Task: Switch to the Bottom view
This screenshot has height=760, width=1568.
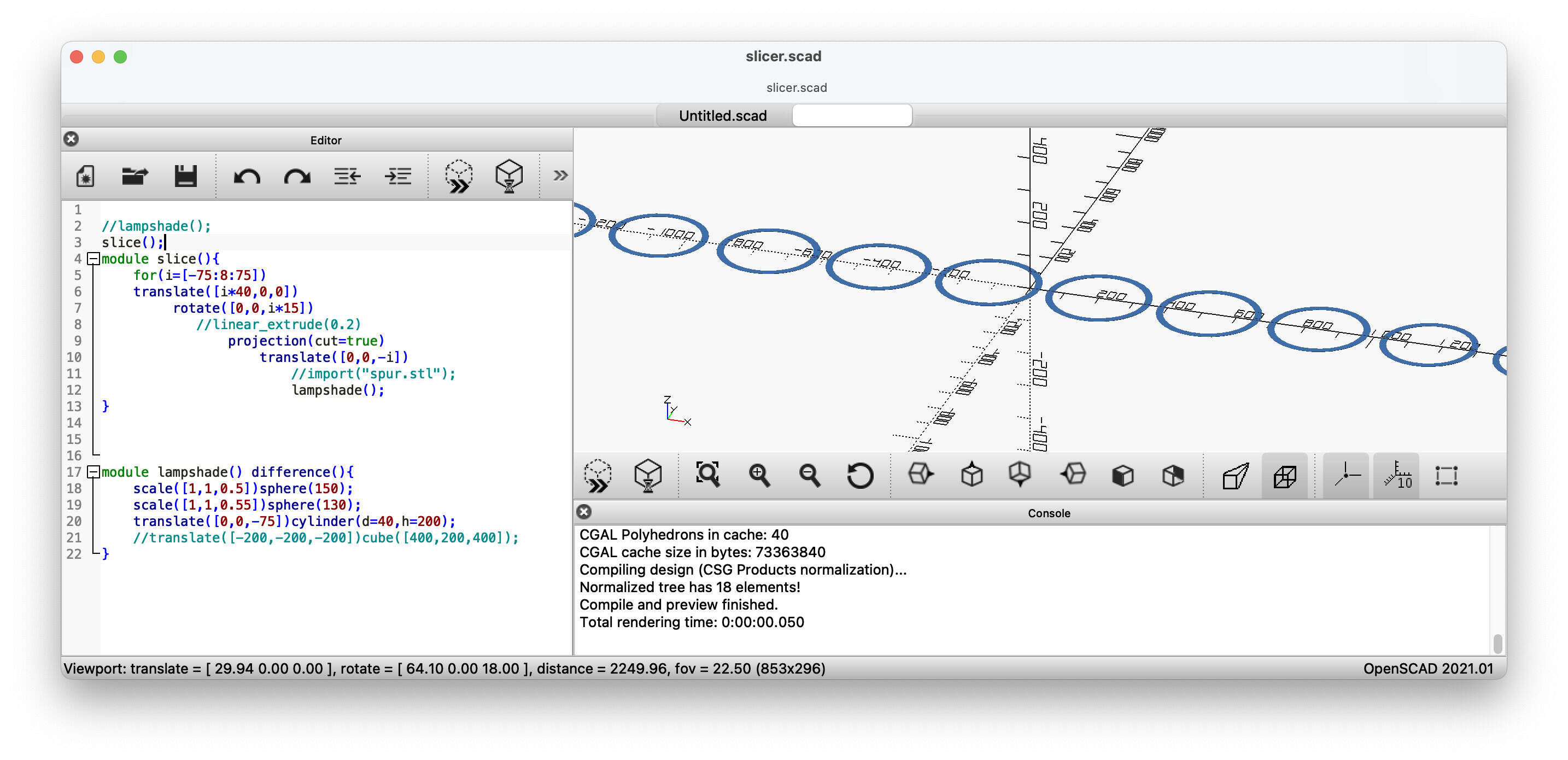Action: tap(1020, 475)
